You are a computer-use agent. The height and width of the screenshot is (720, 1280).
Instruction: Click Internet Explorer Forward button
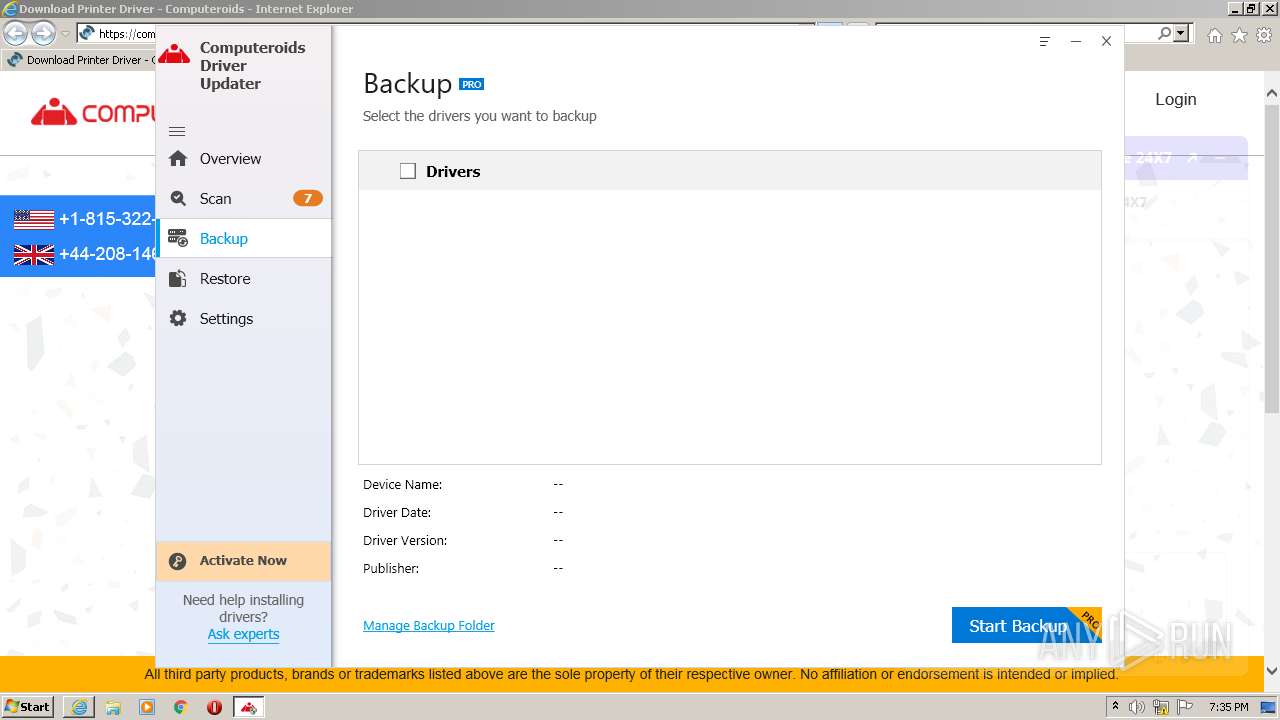[43, 33]
